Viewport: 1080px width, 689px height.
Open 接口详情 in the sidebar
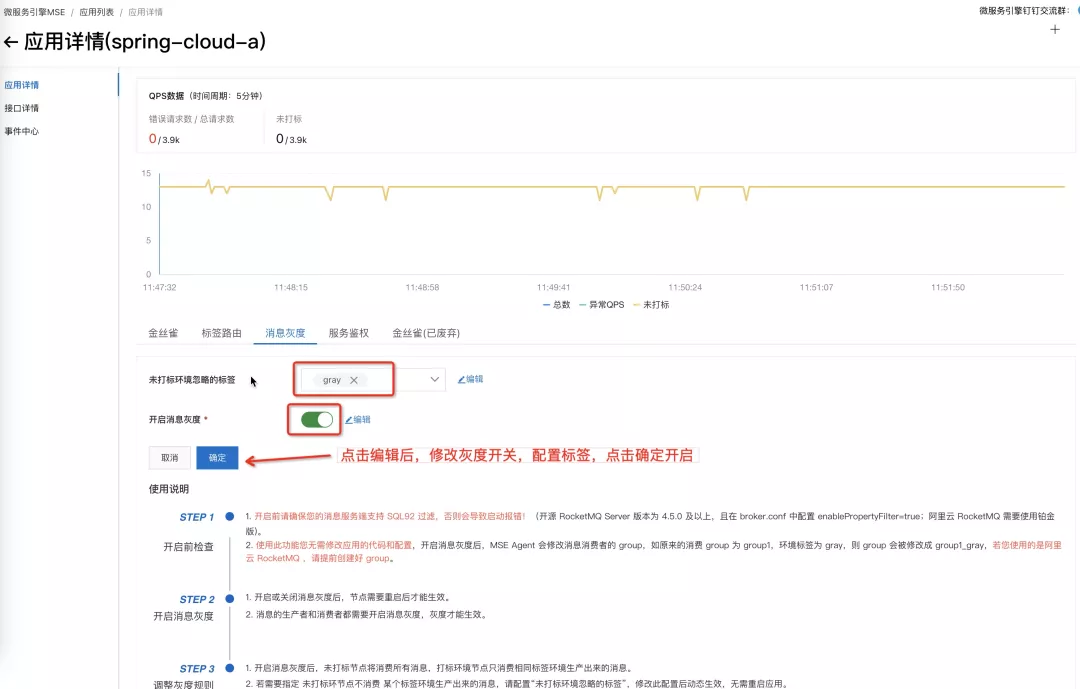(21, 108)
